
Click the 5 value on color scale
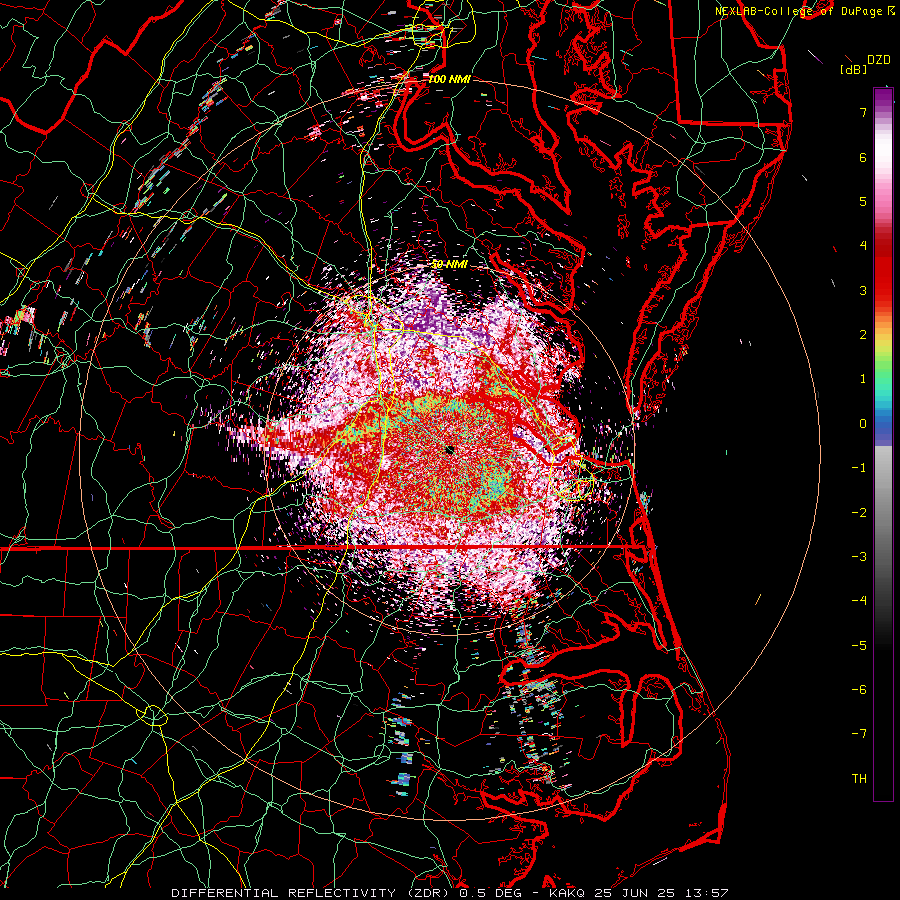click(x=863, y=201)
